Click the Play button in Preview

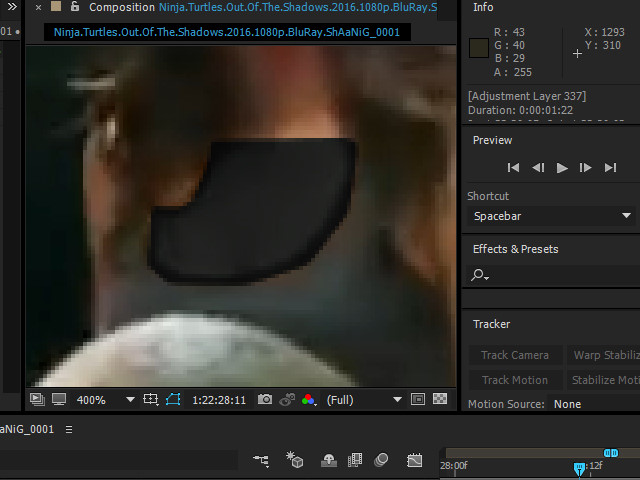[562, 168]
